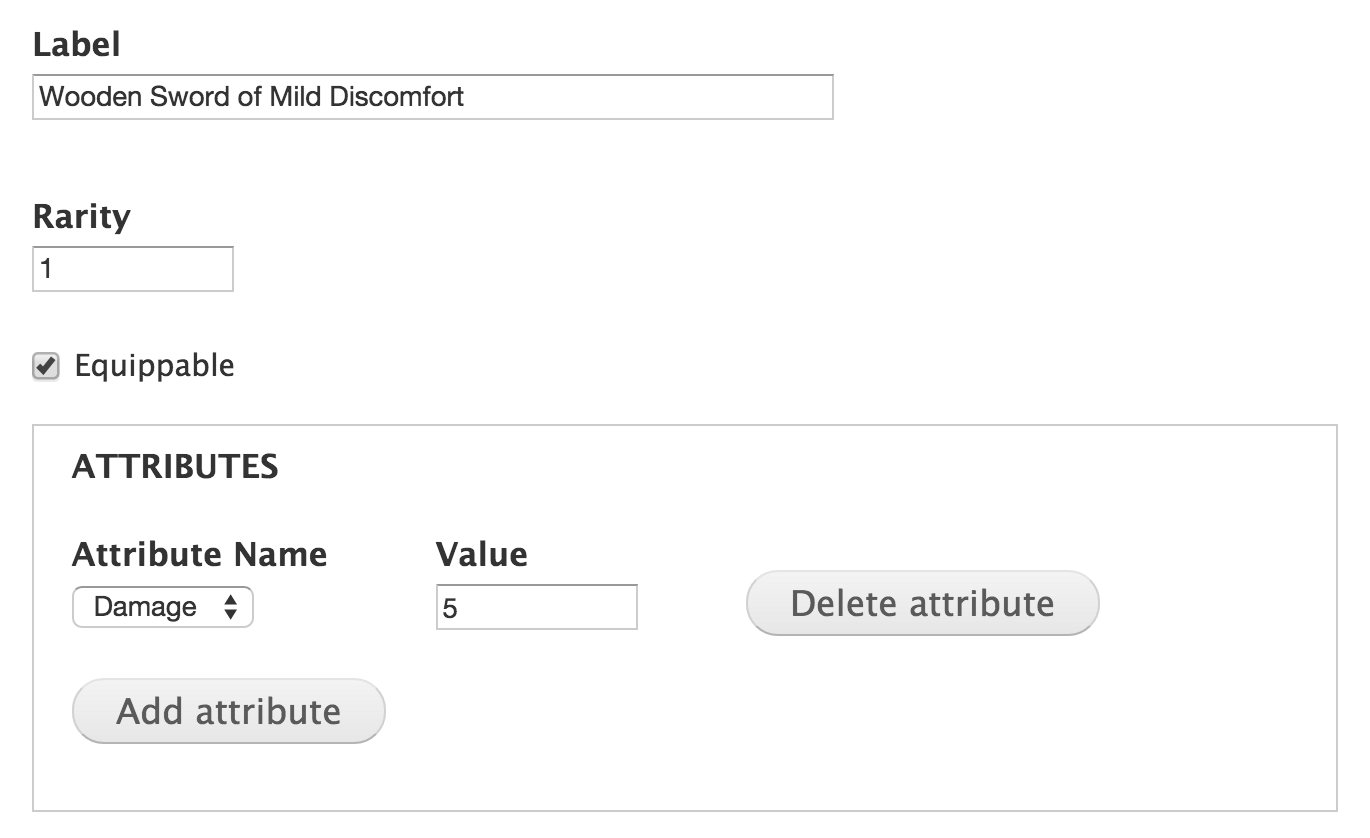Image resolution: width=1370 pixels, height=838 pixels.
Task: Click the Label heading text
Action: click(x=76, y=44)
